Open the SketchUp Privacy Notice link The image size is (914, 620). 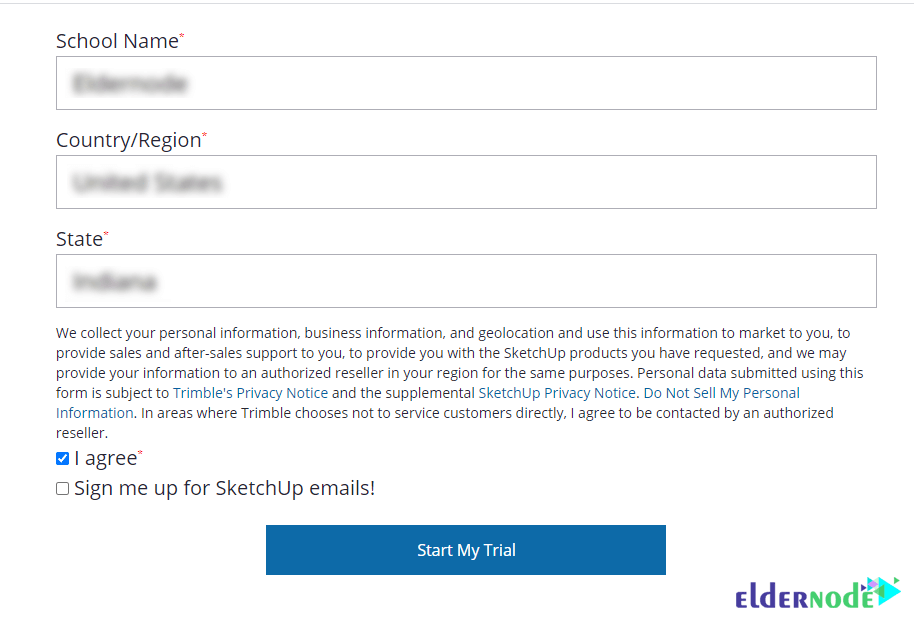pos(557,393)
